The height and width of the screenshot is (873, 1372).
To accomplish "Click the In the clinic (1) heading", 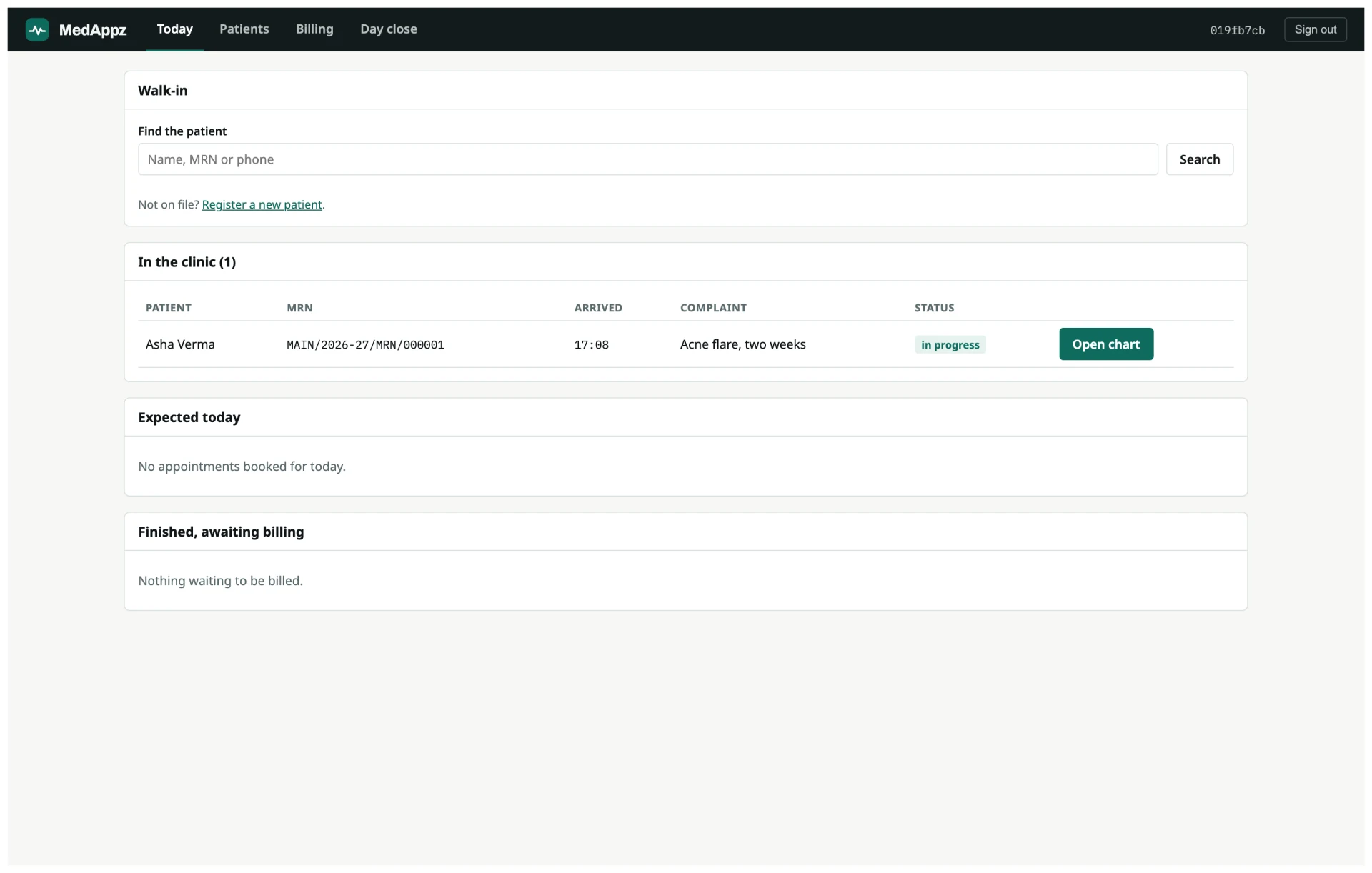I will click(x=187, y=262).
